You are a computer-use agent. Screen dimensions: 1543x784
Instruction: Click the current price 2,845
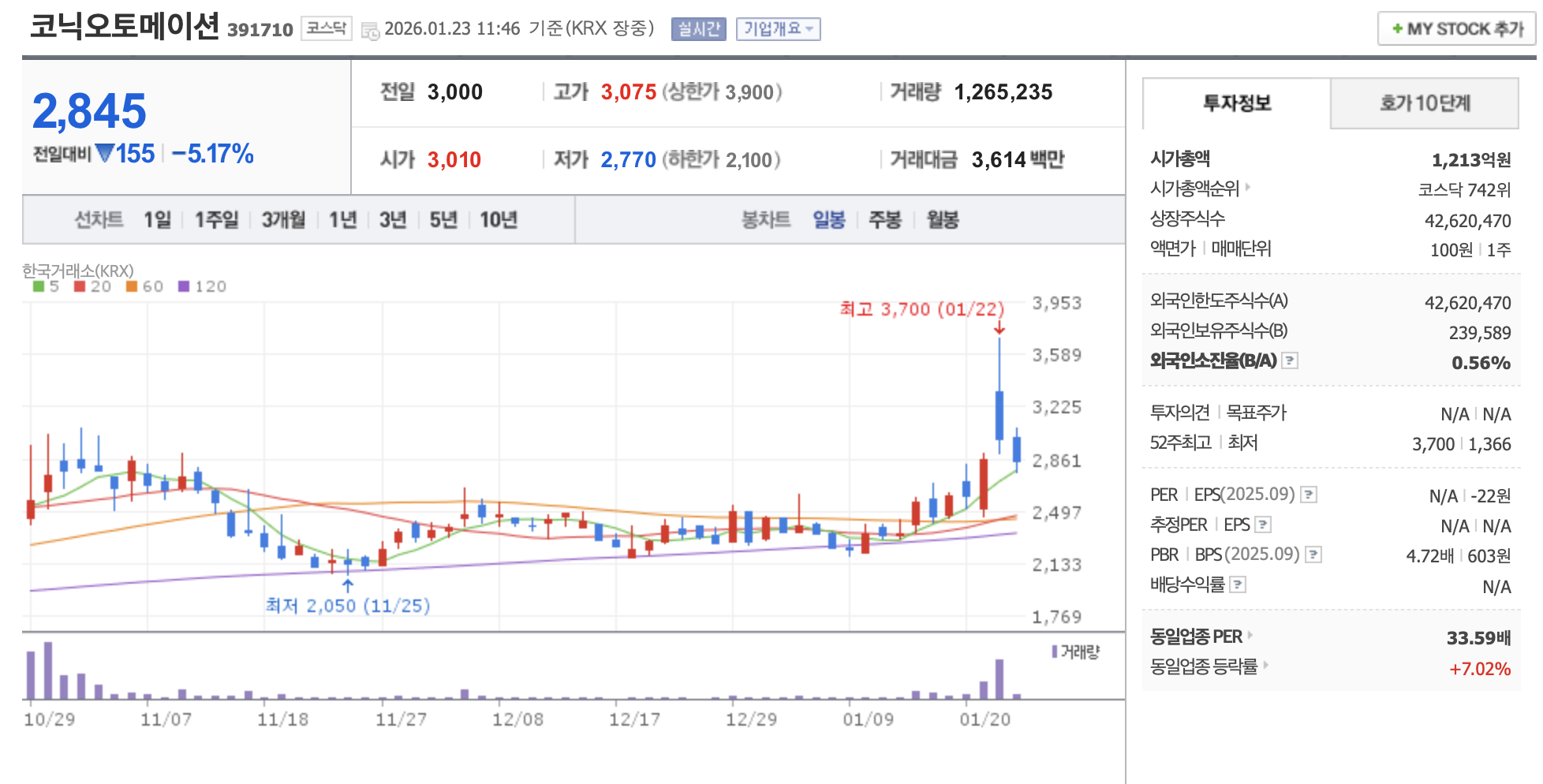pos(89,111)
